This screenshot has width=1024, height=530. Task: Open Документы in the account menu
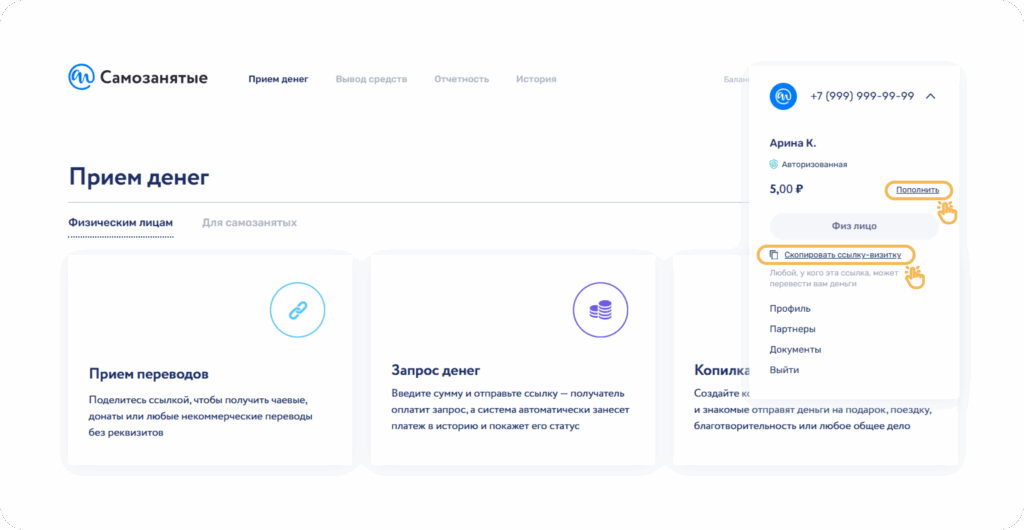point(795,350)
